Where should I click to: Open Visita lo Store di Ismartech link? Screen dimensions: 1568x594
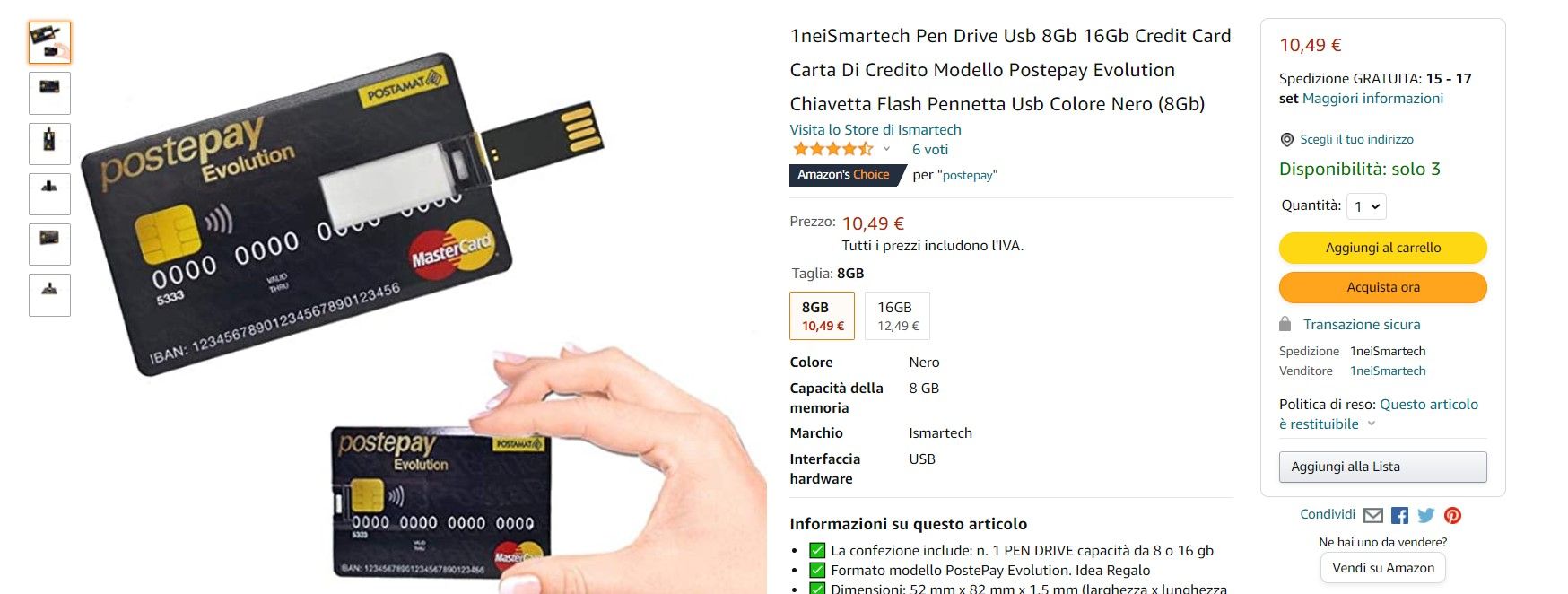875,130
